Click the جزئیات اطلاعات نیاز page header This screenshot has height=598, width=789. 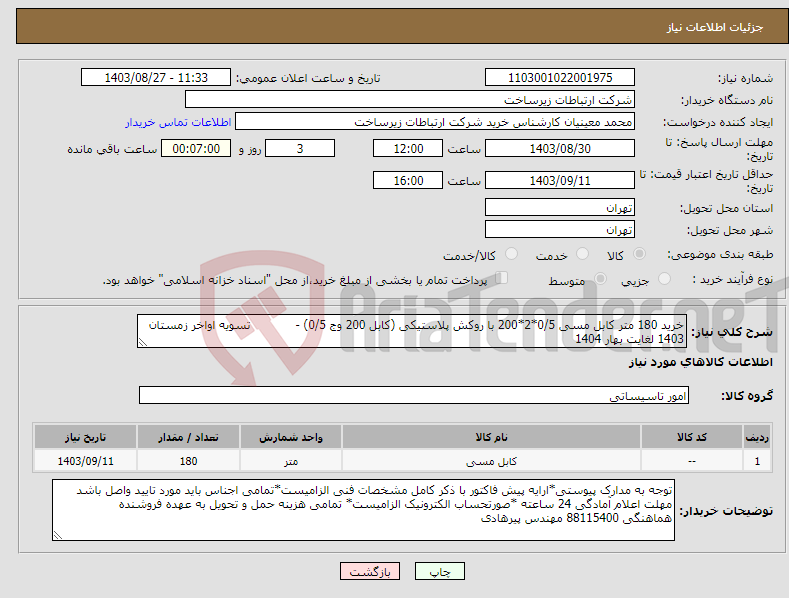tap(715, 27)
